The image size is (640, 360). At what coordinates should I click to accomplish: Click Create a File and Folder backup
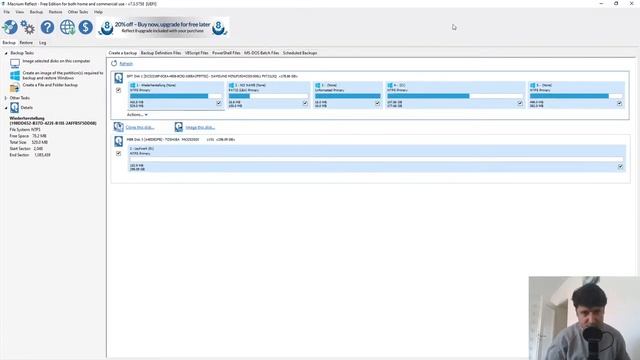tap(50, 85)
